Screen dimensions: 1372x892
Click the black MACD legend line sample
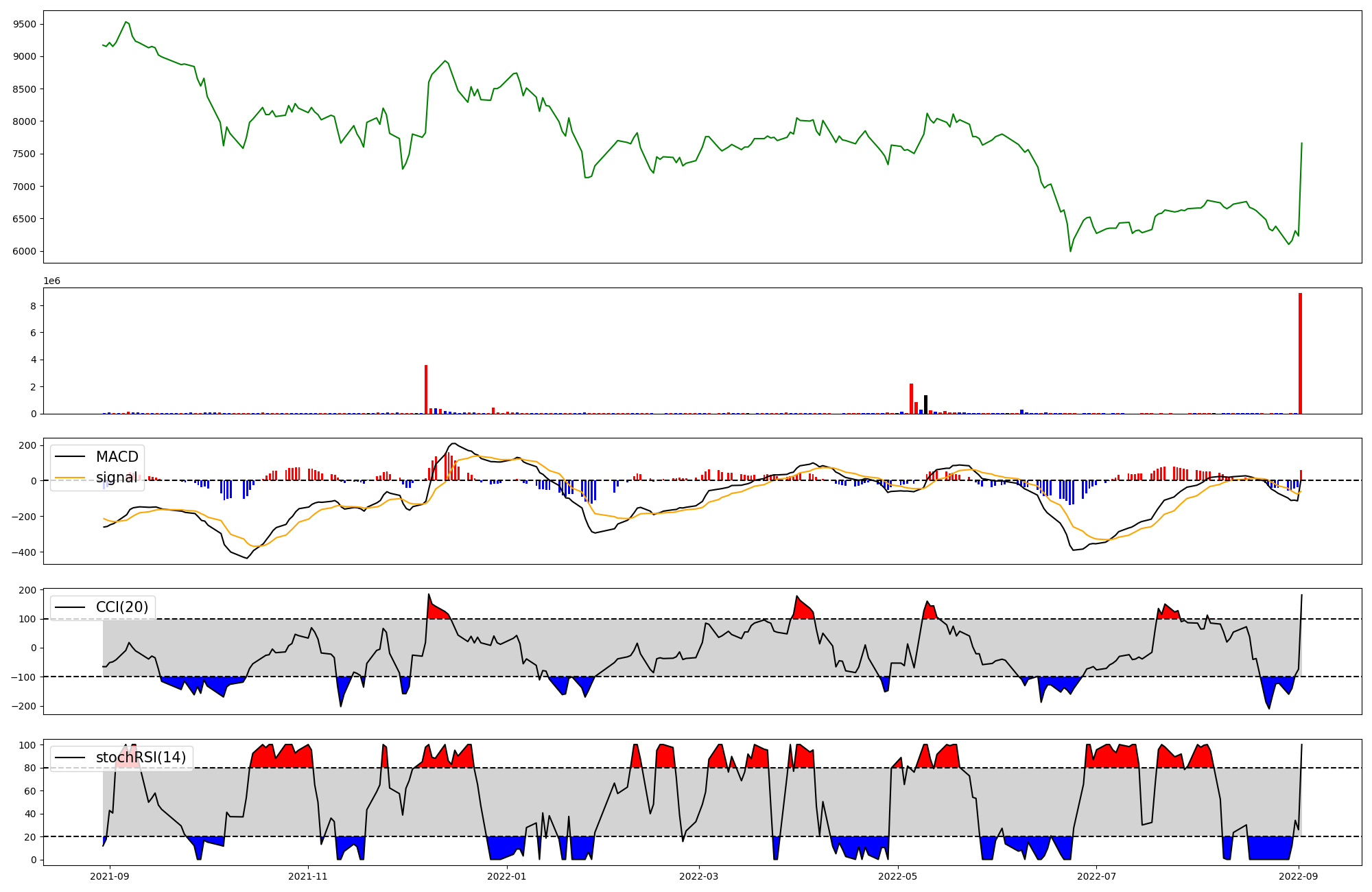coord(69,457)
